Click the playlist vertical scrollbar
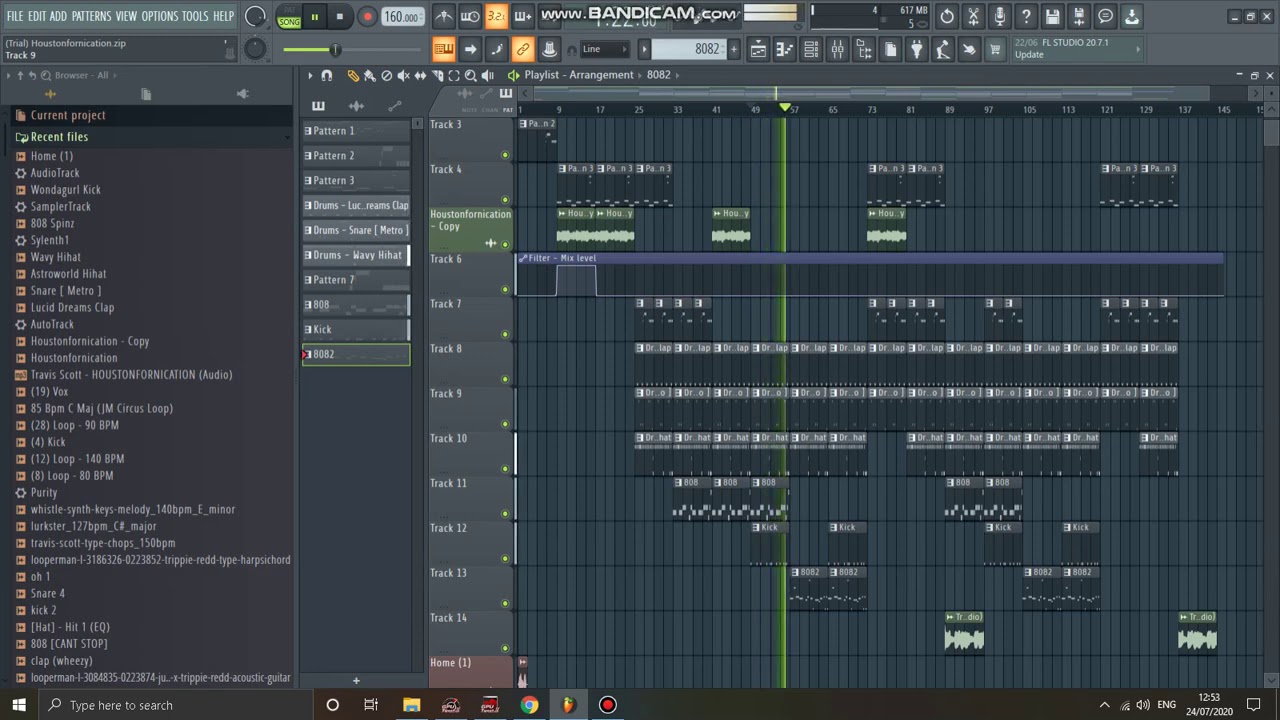 1270,400
